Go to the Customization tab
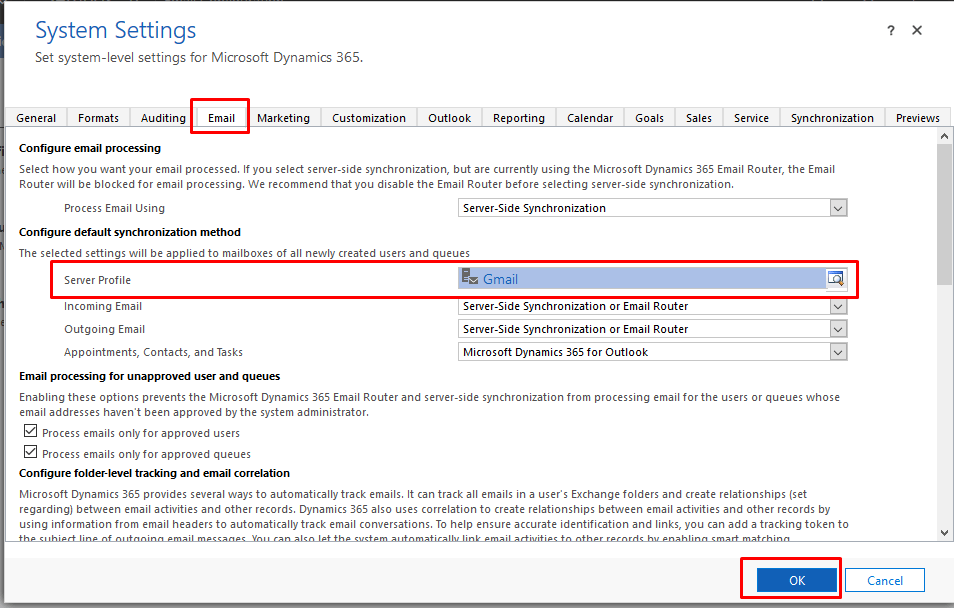 click(369, 118)
